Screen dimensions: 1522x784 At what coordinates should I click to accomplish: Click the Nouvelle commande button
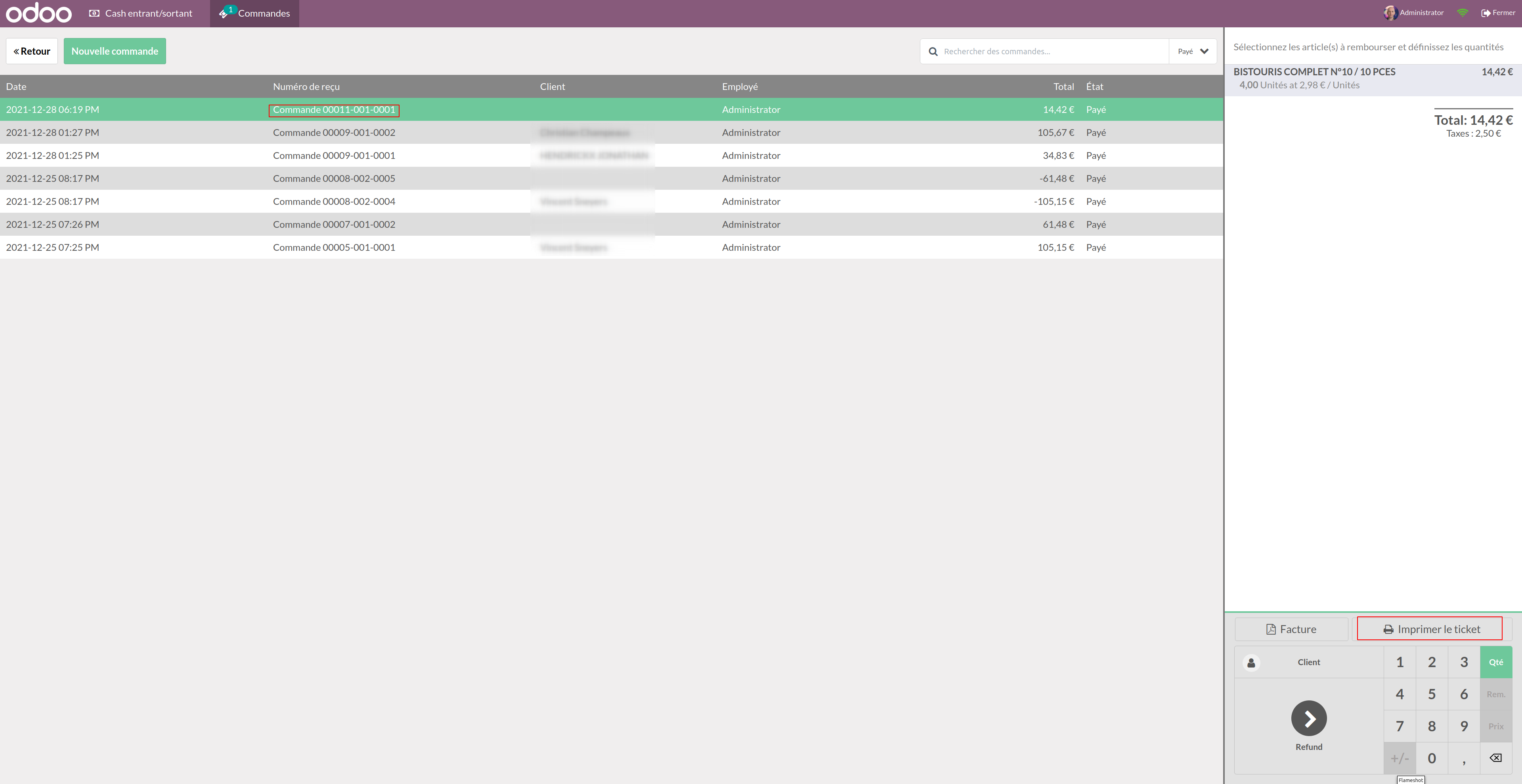click(x=115, y=52)
